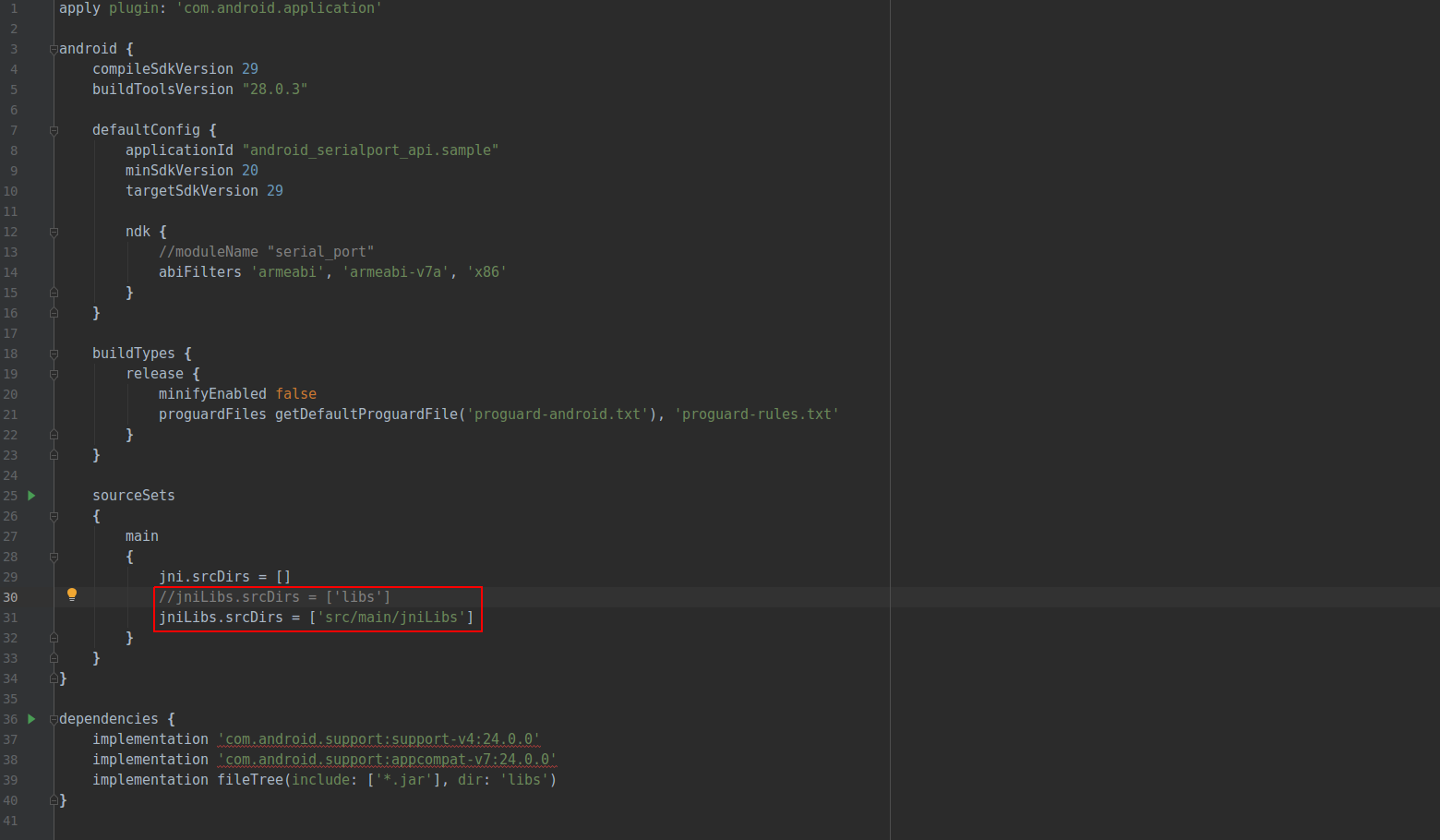
Task: Click line number 1 in the gutter
Action: pyautogui.click(x=14, y=8)
